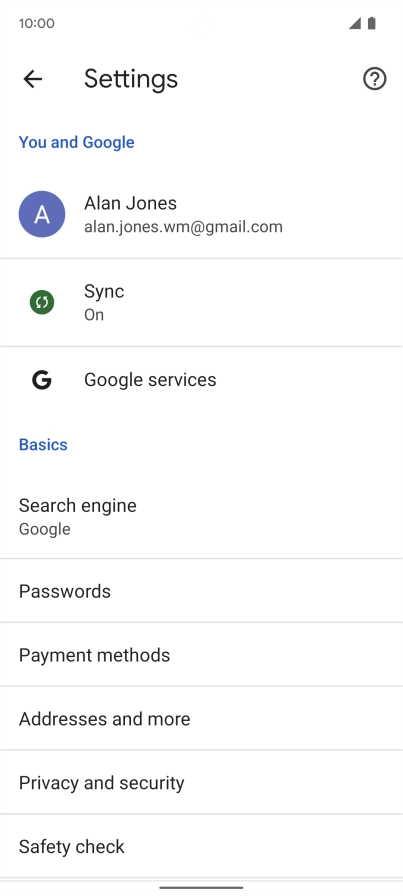Open Payment methods
The width and height of the screenshot is (403, 896).
[201, 655]
